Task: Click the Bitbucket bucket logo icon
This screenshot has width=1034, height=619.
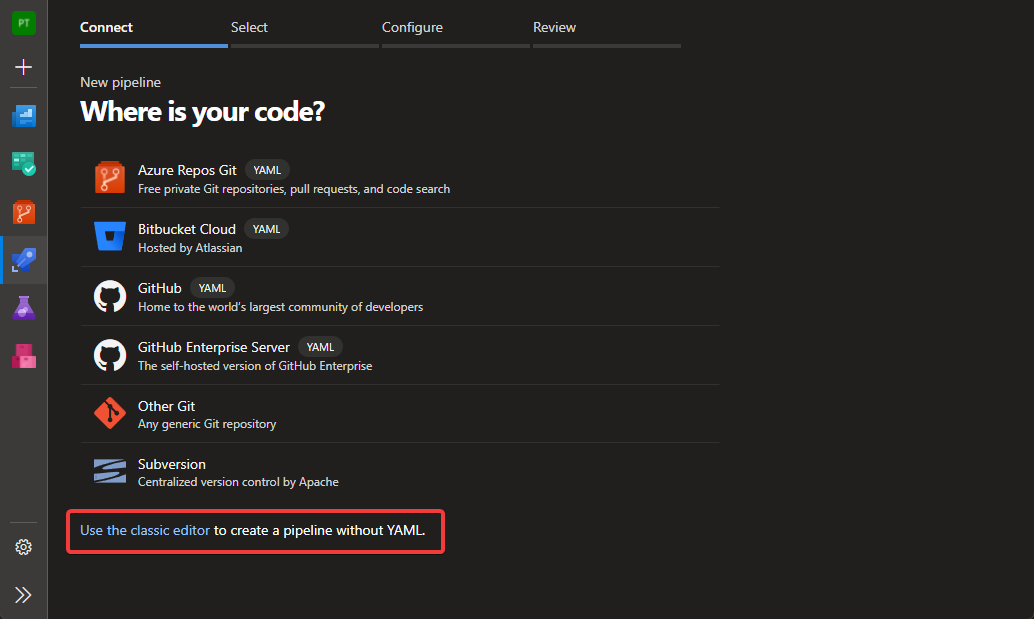Action: coord(110,237)
